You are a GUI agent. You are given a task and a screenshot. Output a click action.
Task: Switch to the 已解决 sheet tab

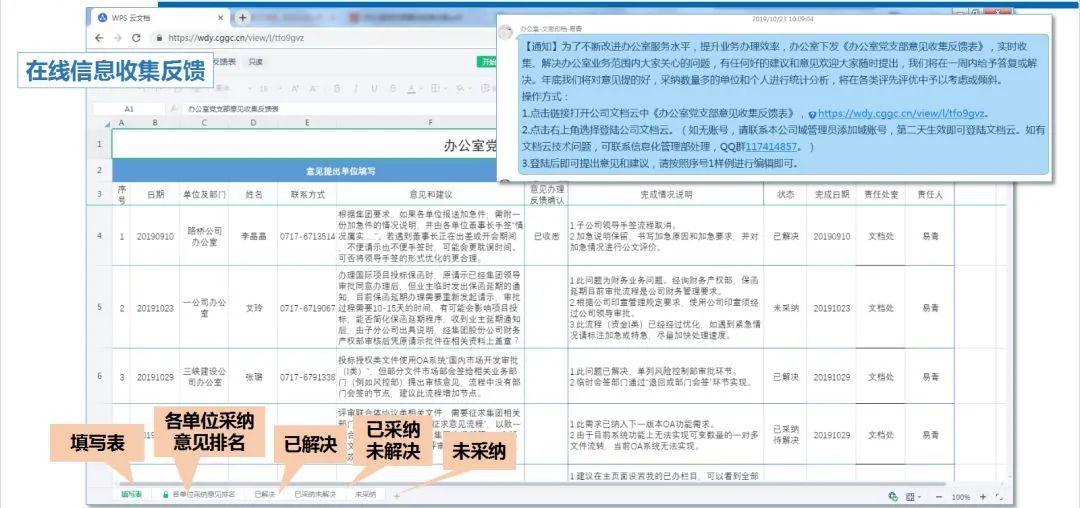click(x=264, y=494)
